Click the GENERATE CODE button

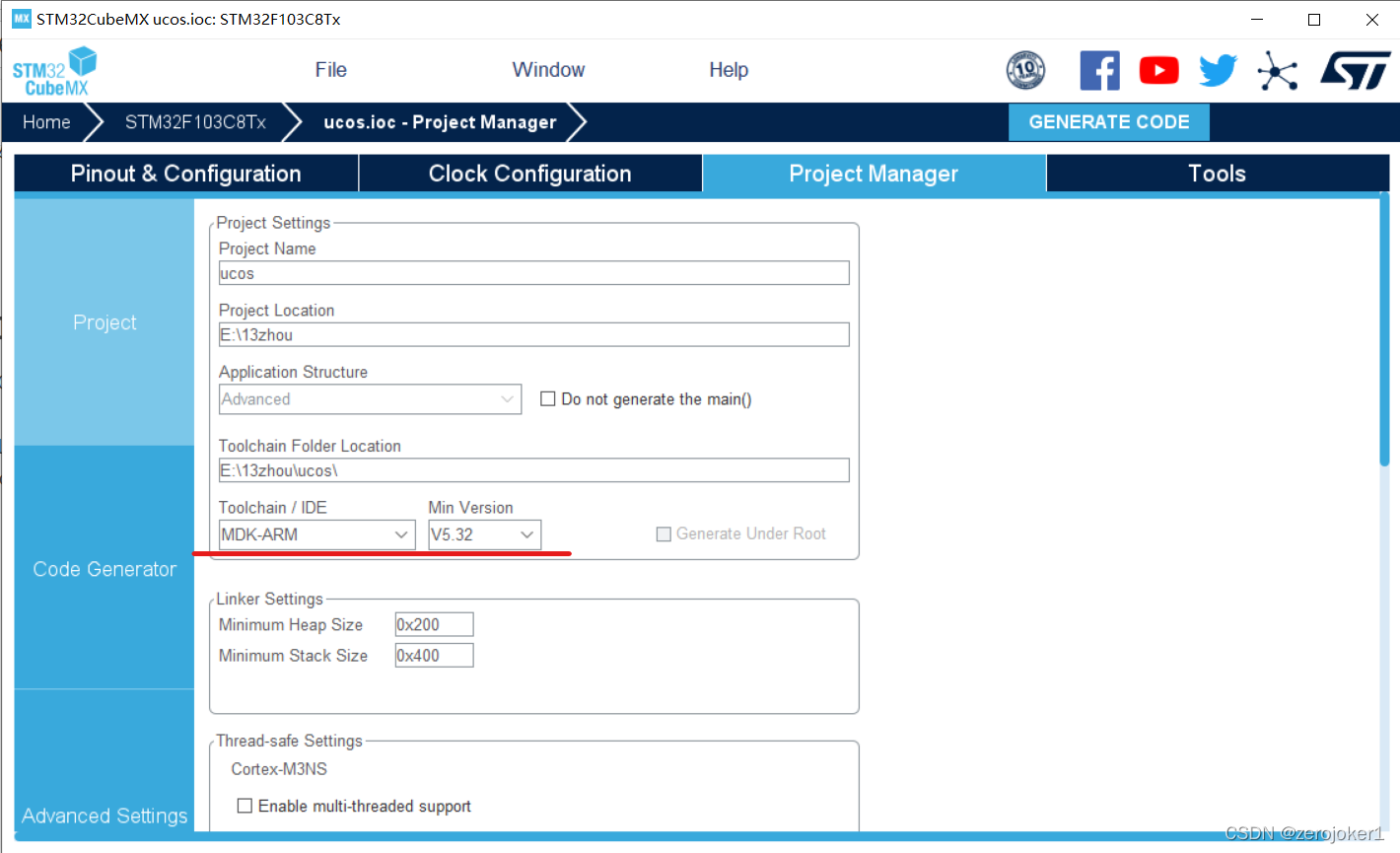pos(1109,122)
